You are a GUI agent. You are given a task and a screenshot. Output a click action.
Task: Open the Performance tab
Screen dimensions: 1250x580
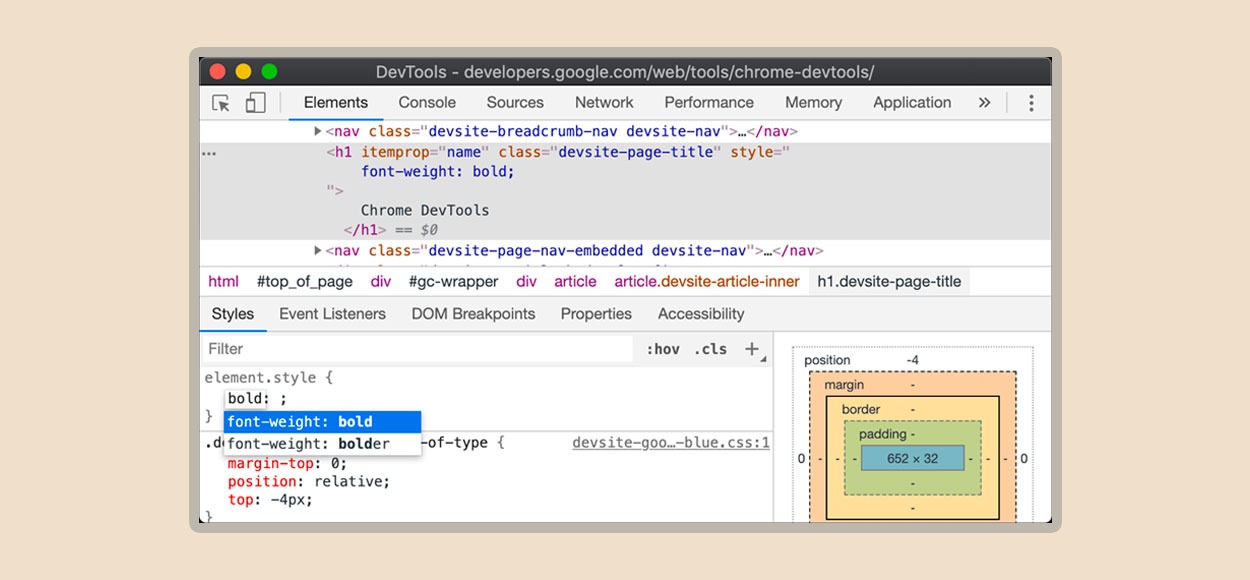point(709,103)
